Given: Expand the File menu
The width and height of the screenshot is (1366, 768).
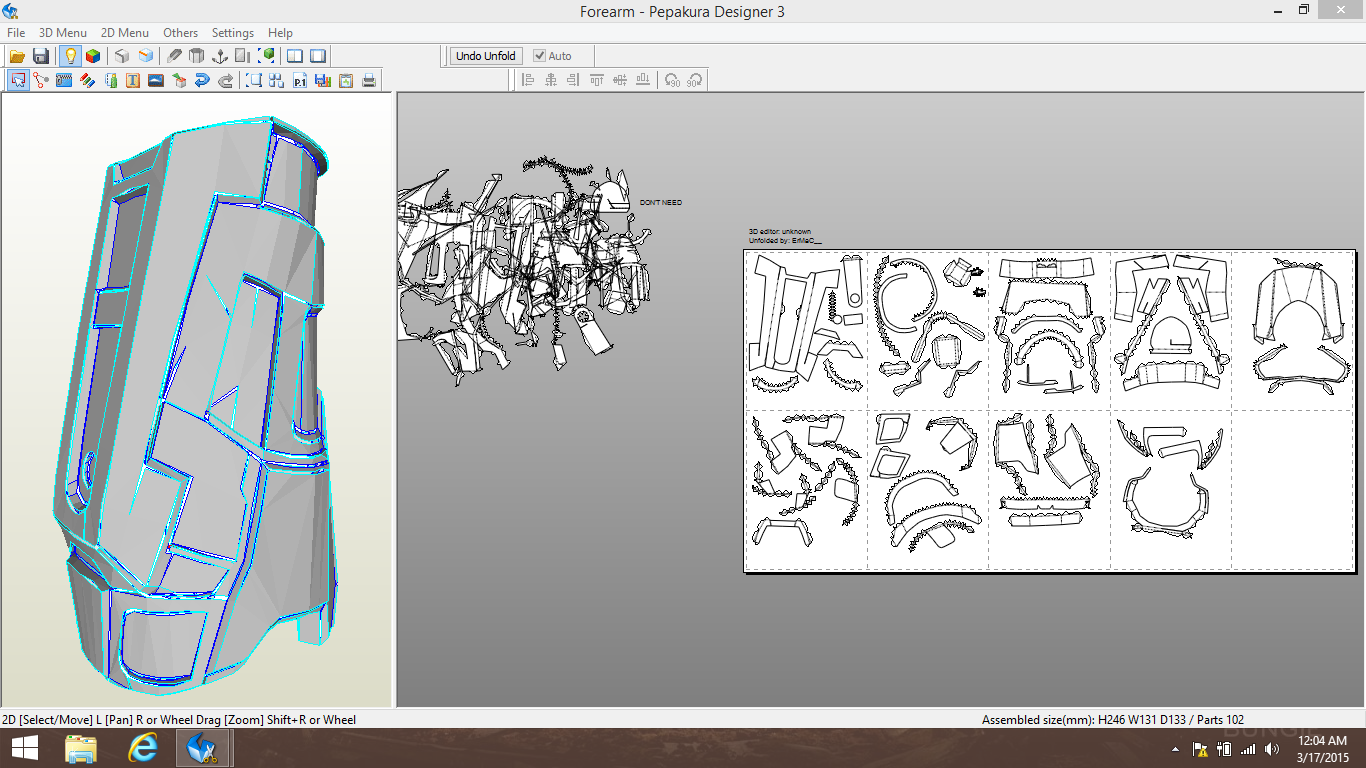Looking at the screenshot, I should [x=16, y=33].
